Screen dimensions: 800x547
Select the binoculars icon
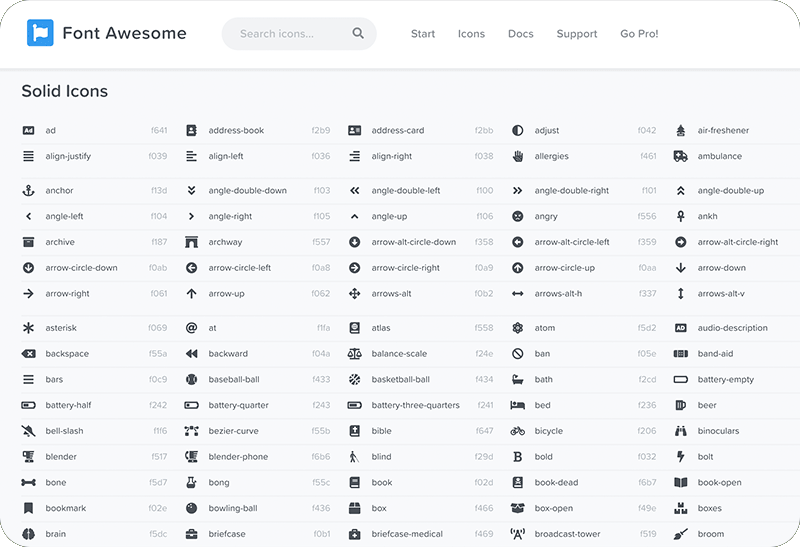681,431
